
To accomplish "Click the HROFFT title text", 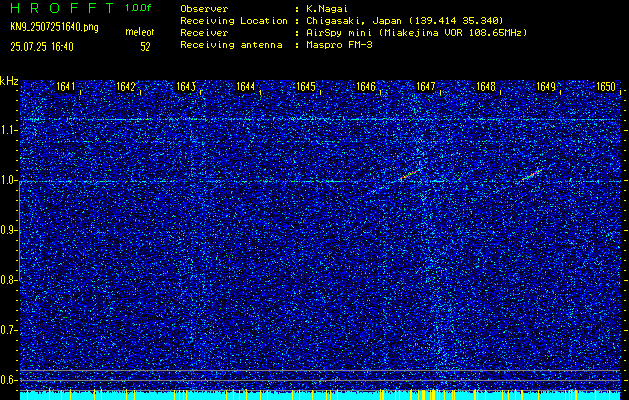I will point(62,8).
